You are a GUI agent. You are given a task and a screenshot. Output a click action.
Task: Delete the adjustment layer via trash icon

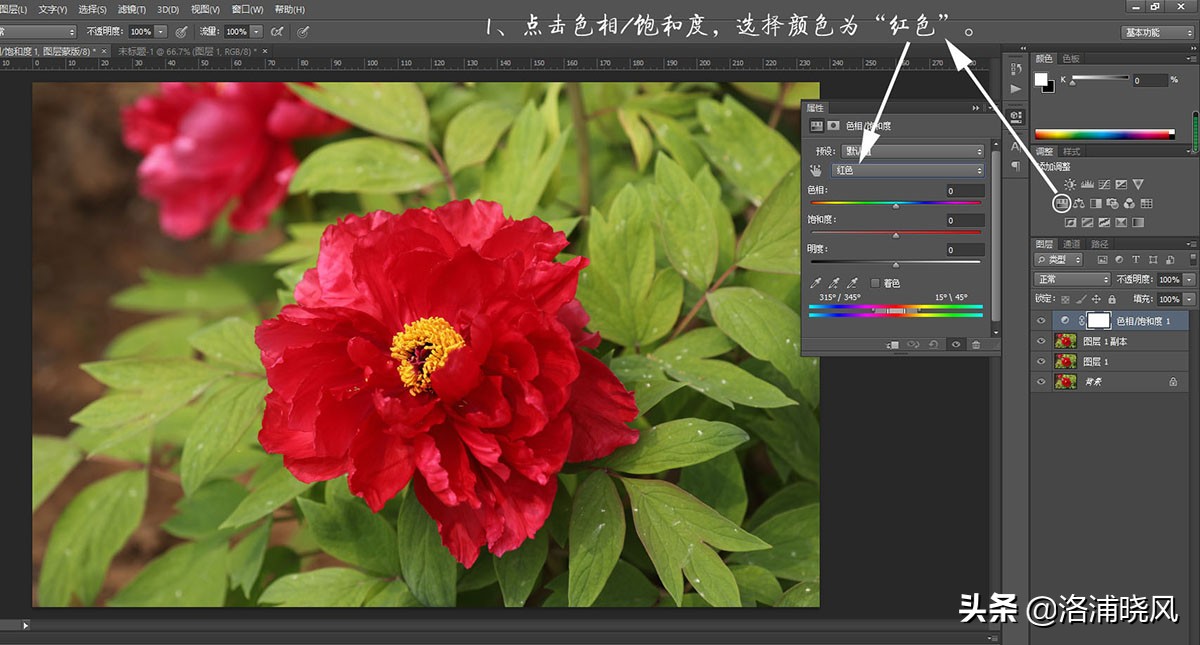pos(976,345)
